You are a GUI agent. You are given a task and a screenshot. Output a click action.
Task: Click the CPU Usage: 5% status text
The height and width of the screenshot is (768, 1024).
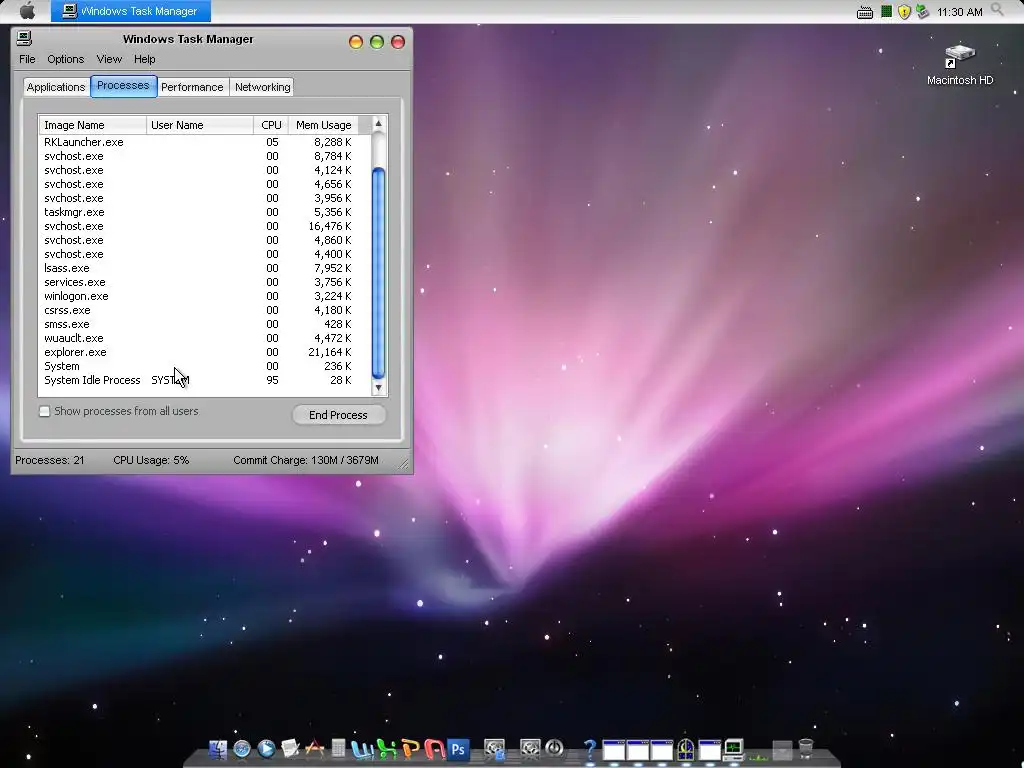pyautogui.click(x=151, y=460)
